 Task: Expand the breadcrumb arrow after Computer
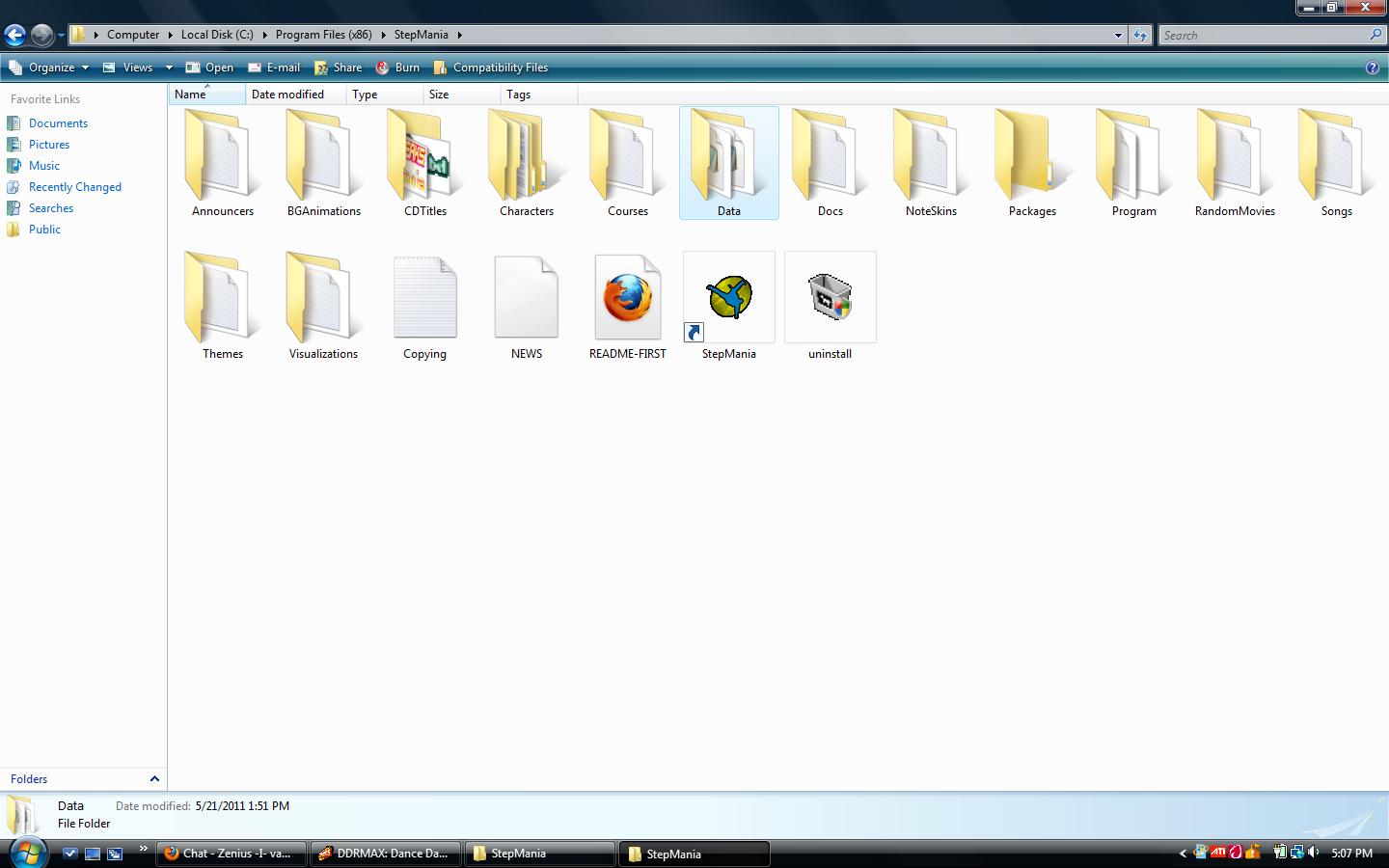pos(171,35)
